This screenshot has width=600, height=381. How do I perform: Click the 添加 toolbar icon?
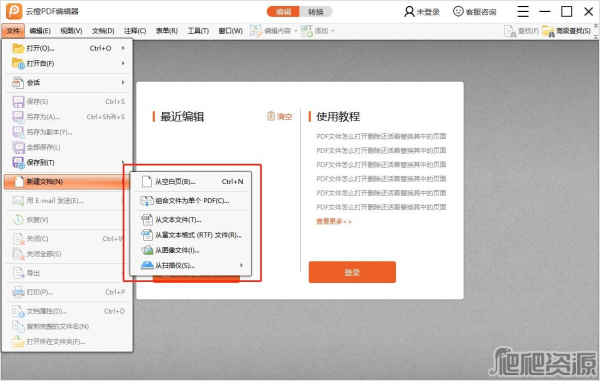pos(306,31)
